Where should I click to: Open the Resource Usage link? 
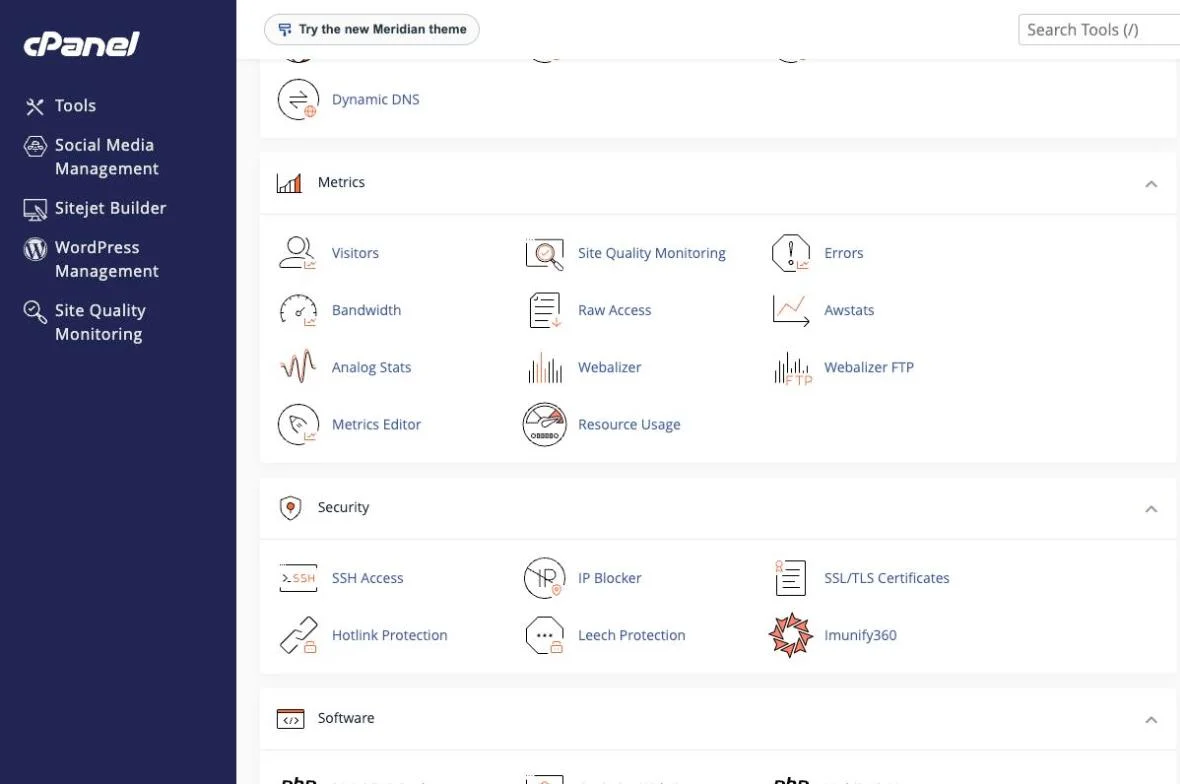[628, 424]
